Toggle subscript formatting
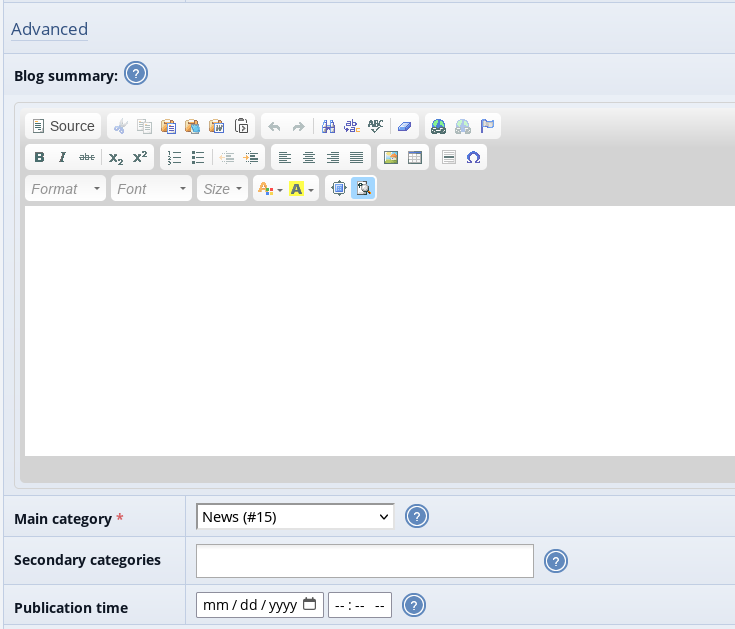Image resolution: width=735 pixels, height=629 pixels. (x=116, y=157)
